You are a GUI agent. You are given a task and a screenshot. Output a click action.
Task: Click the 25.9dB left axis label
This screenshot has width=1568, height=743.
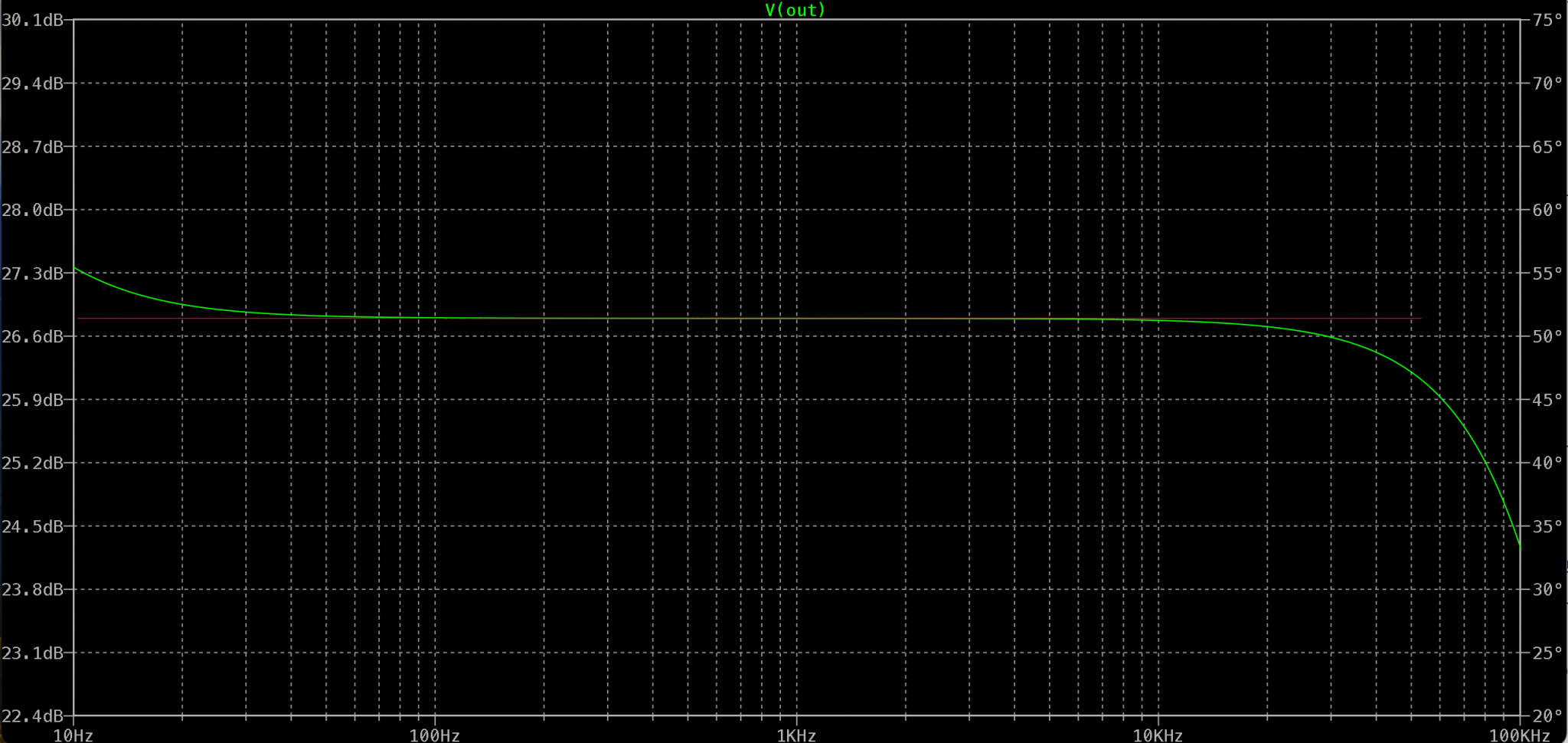point(32,400)
